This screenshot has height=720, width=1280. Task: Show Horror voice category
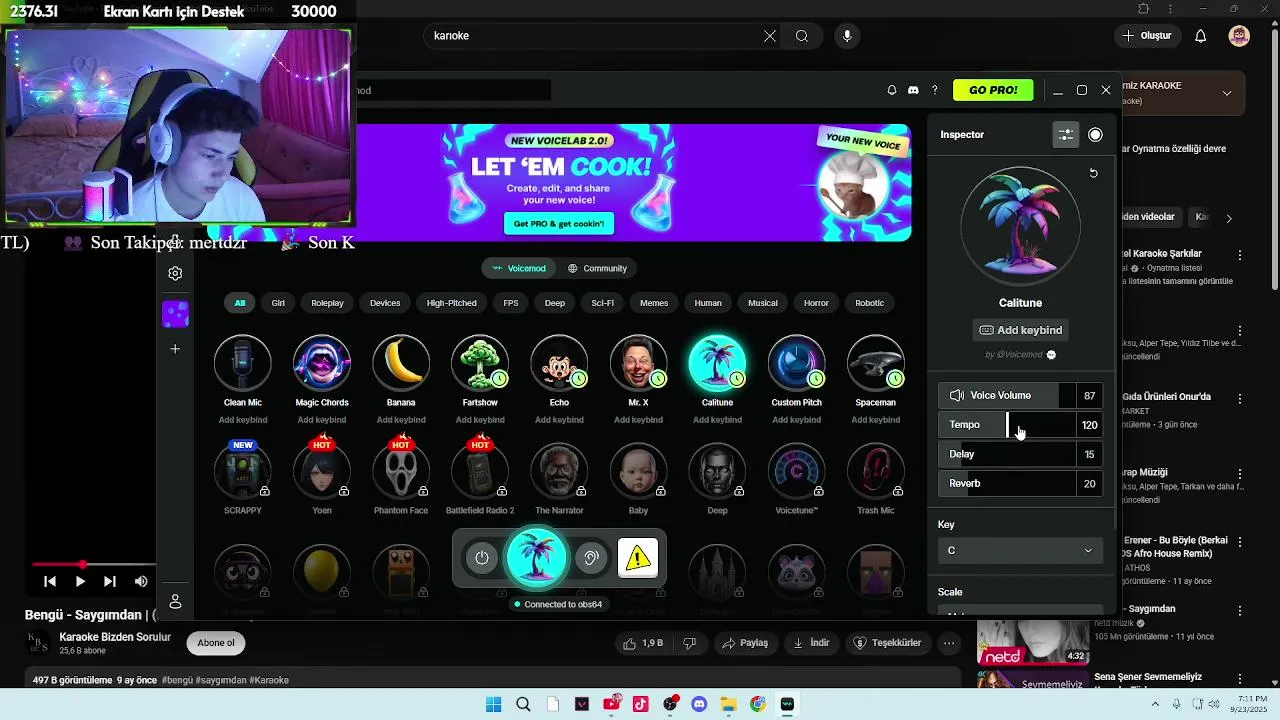pyautogui.click(x=816, y=303)
